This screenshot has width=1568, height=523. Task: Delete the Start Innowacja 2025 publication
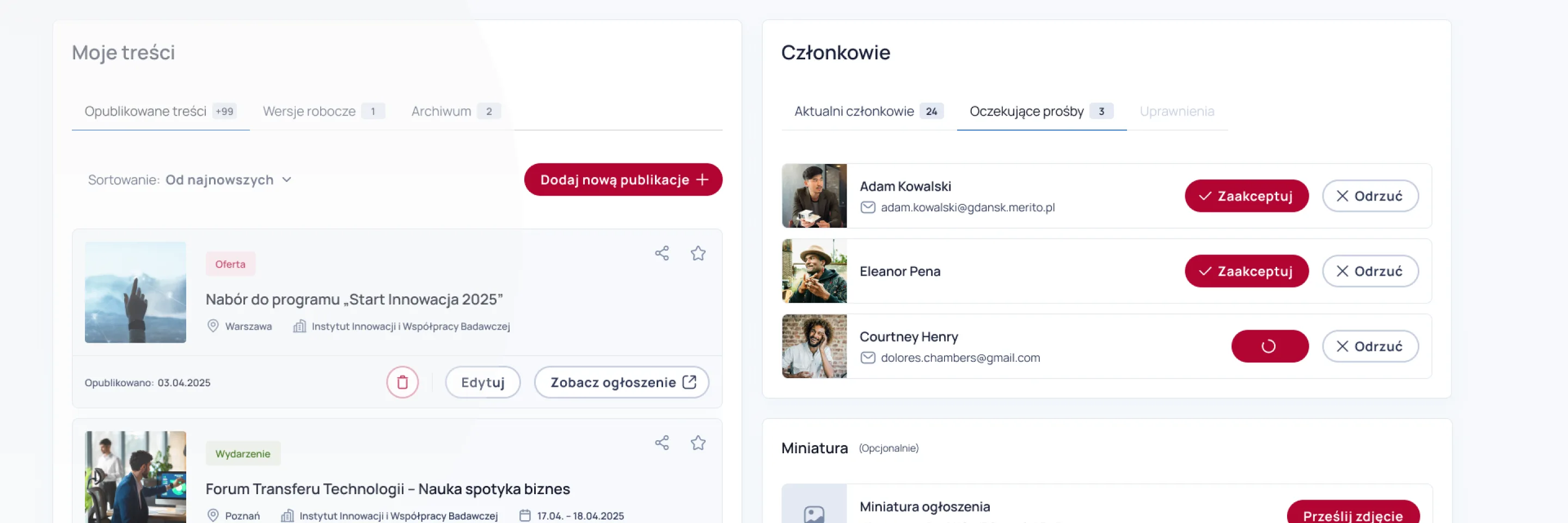coord(402,382)
